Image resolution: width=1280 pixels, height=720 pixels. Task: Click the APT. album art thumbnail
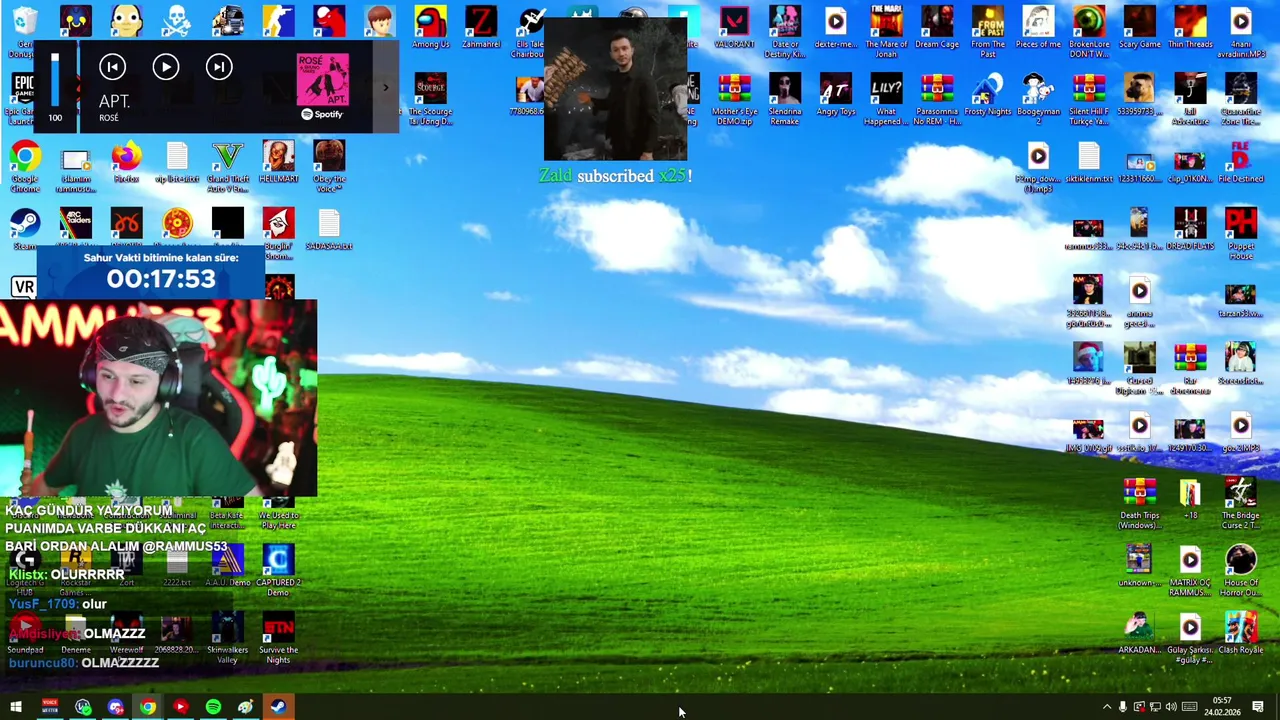322,80
